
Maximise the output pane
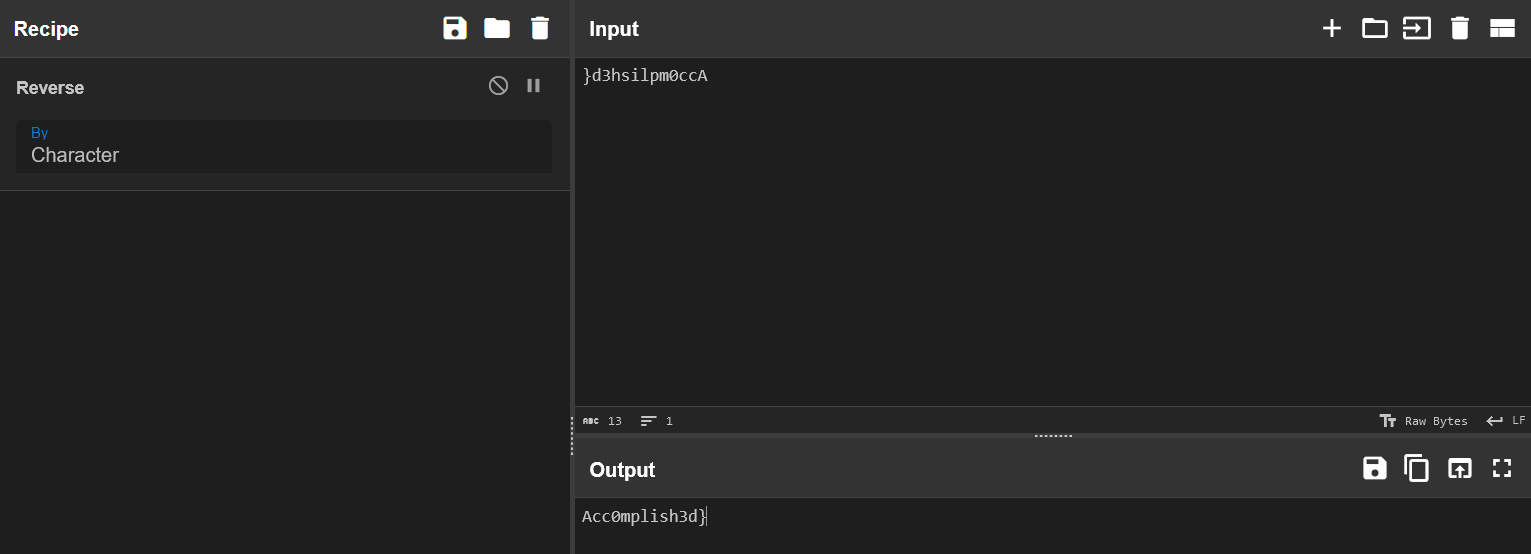(1502, 468)
